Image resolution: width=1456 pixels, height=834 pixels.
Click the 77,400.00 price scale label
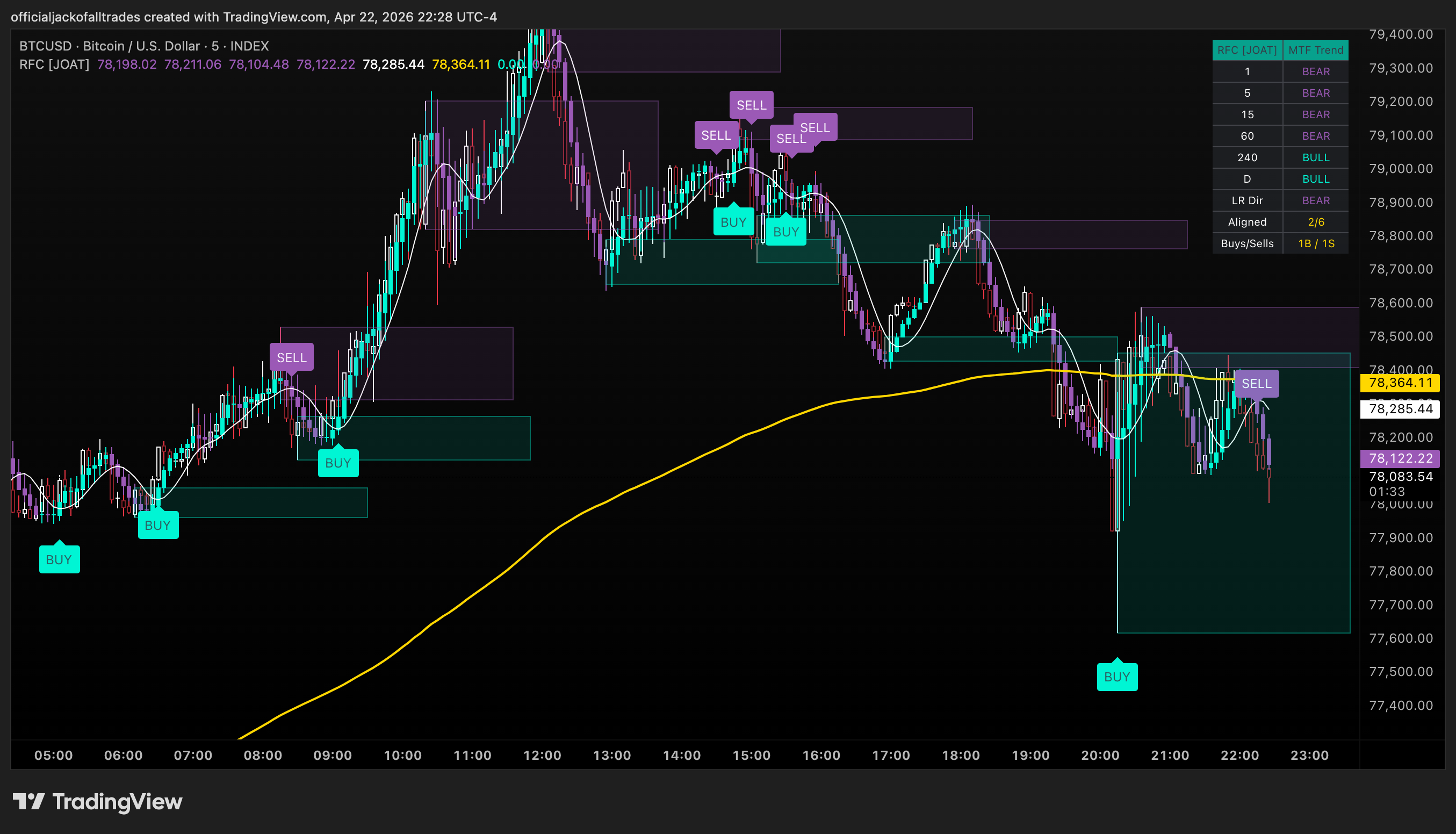[x=1401, y=705]
